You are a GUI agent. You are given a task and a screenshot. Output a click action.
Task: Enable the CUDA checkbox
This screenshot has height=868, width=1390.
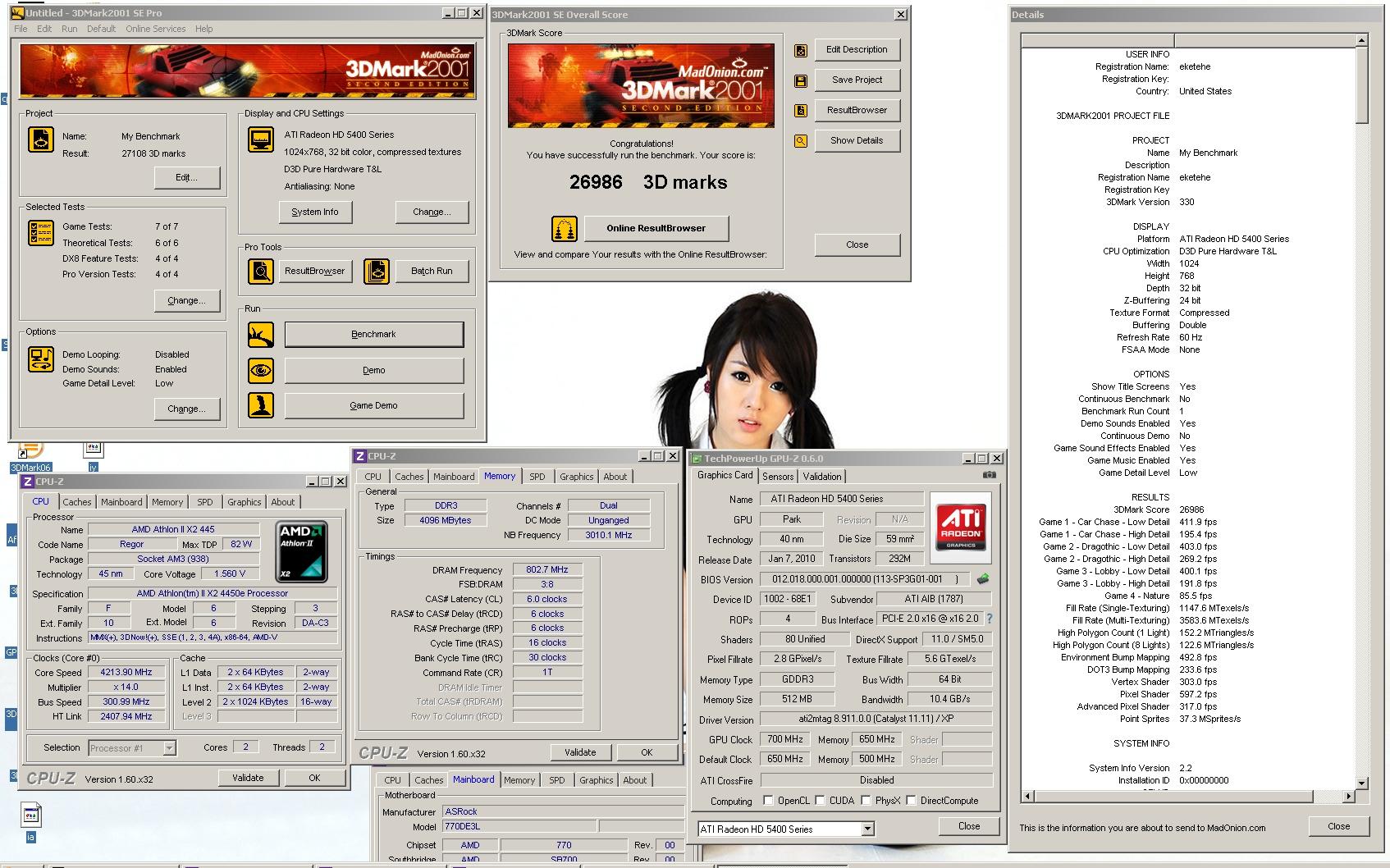pyautogui.click(x=820, y=801)
